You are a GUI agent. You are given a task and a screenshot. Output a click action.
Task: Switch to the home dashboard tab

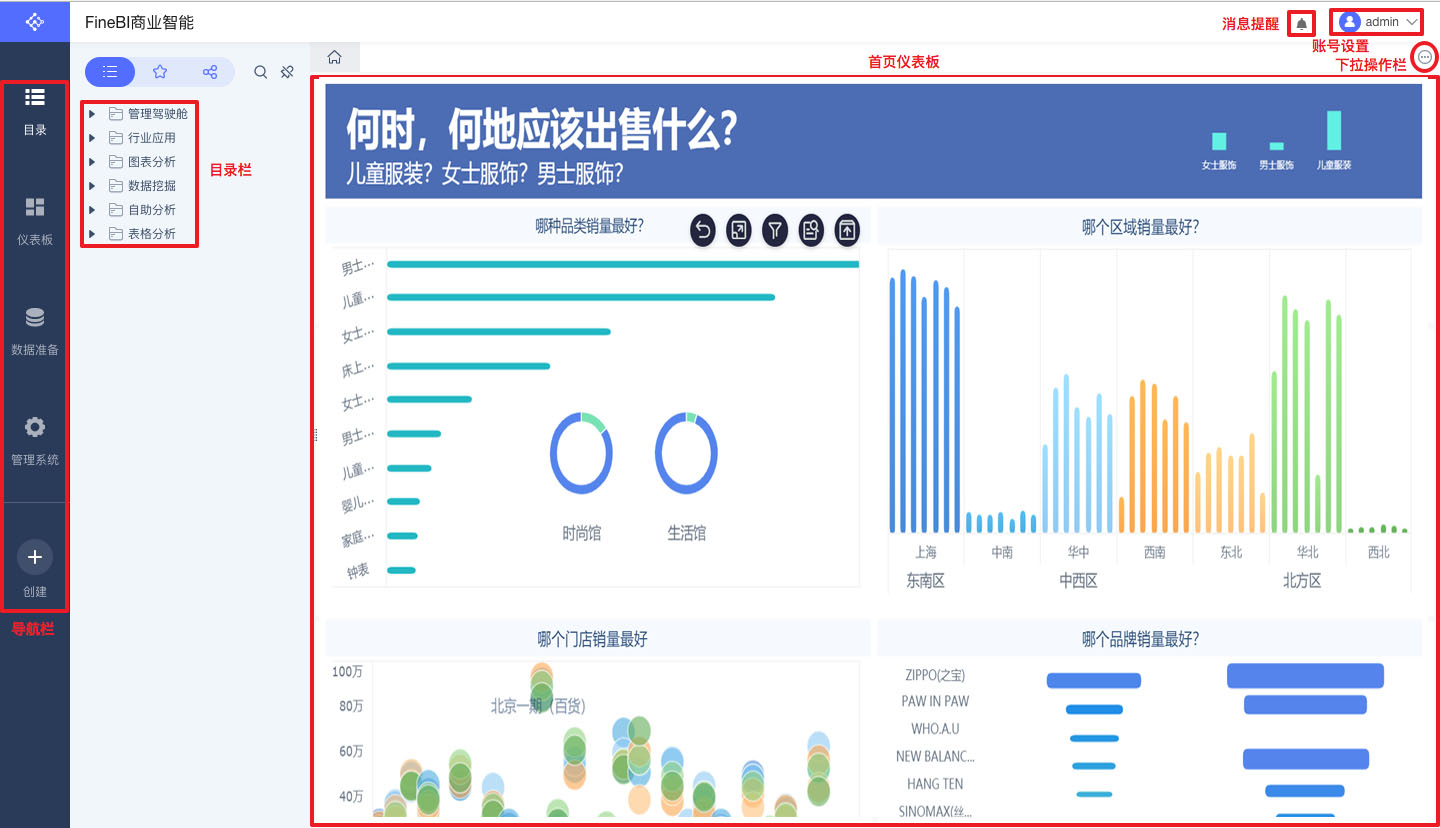coord(334,58)
